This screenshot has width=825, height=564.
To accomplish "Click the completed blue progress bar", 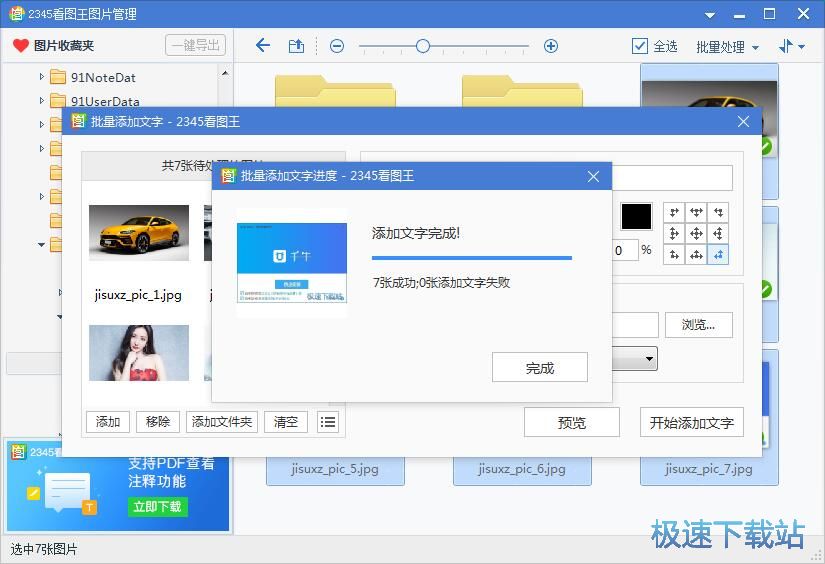I will pyautogui.click(x=471, y=258).
